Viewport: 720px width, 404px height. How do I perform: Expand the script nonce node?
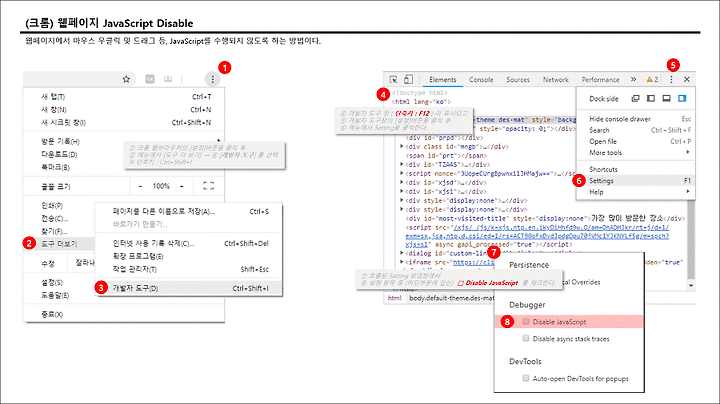coord(402,174)
